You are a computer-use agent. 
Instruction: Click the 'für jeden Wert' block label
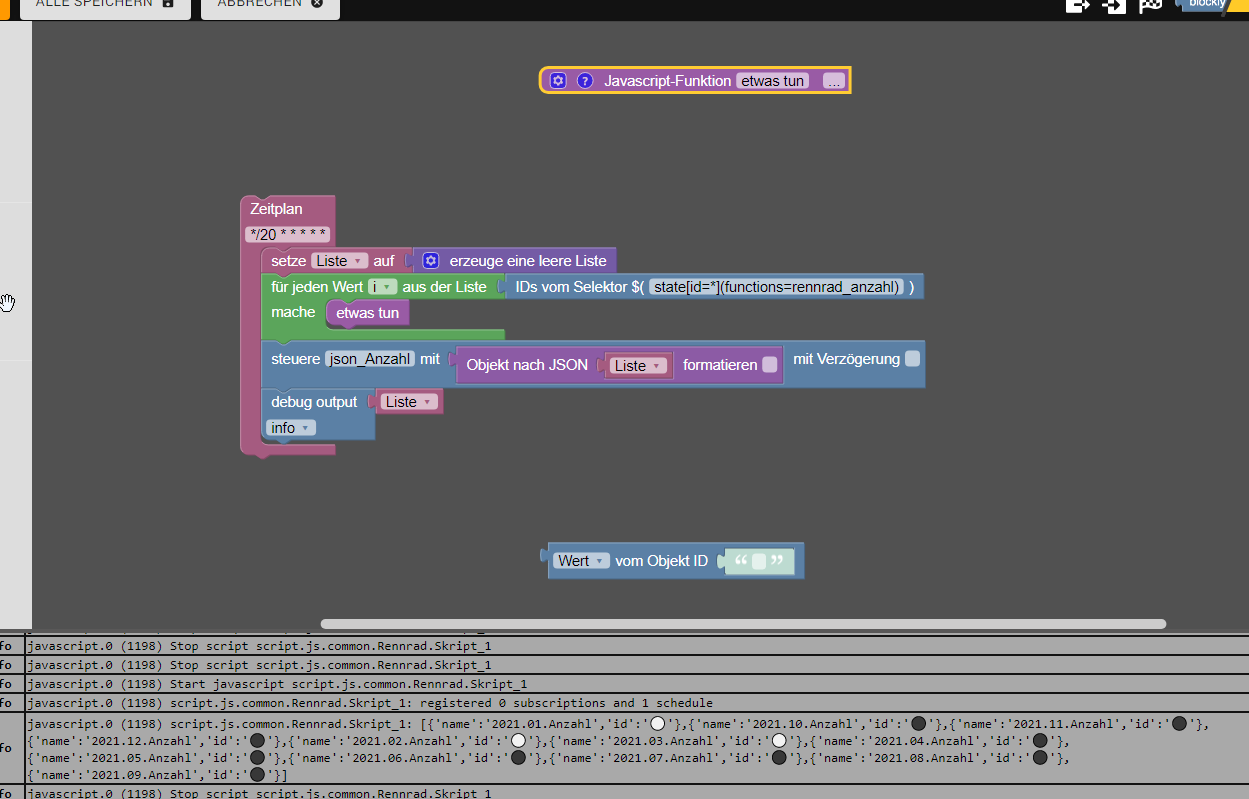click(316, 287)
